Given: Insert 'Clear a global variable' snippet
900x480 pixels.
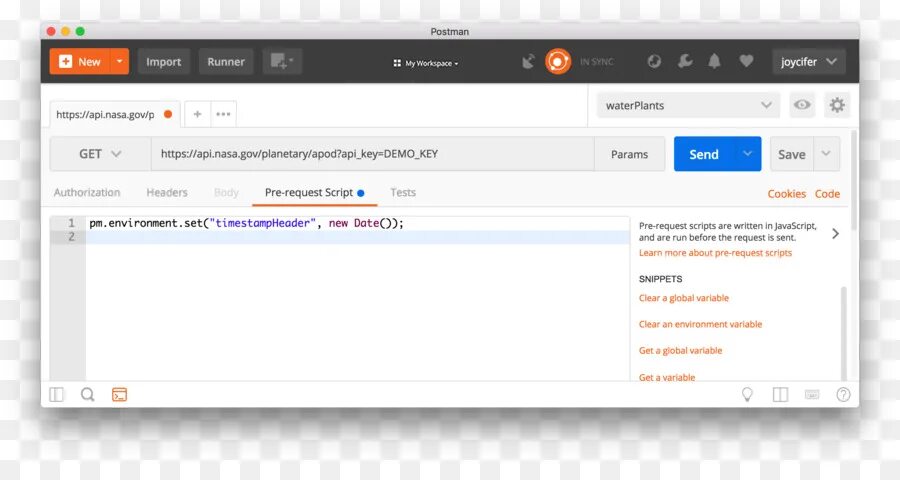Looking at the screenshot, I should coord(684,298).
